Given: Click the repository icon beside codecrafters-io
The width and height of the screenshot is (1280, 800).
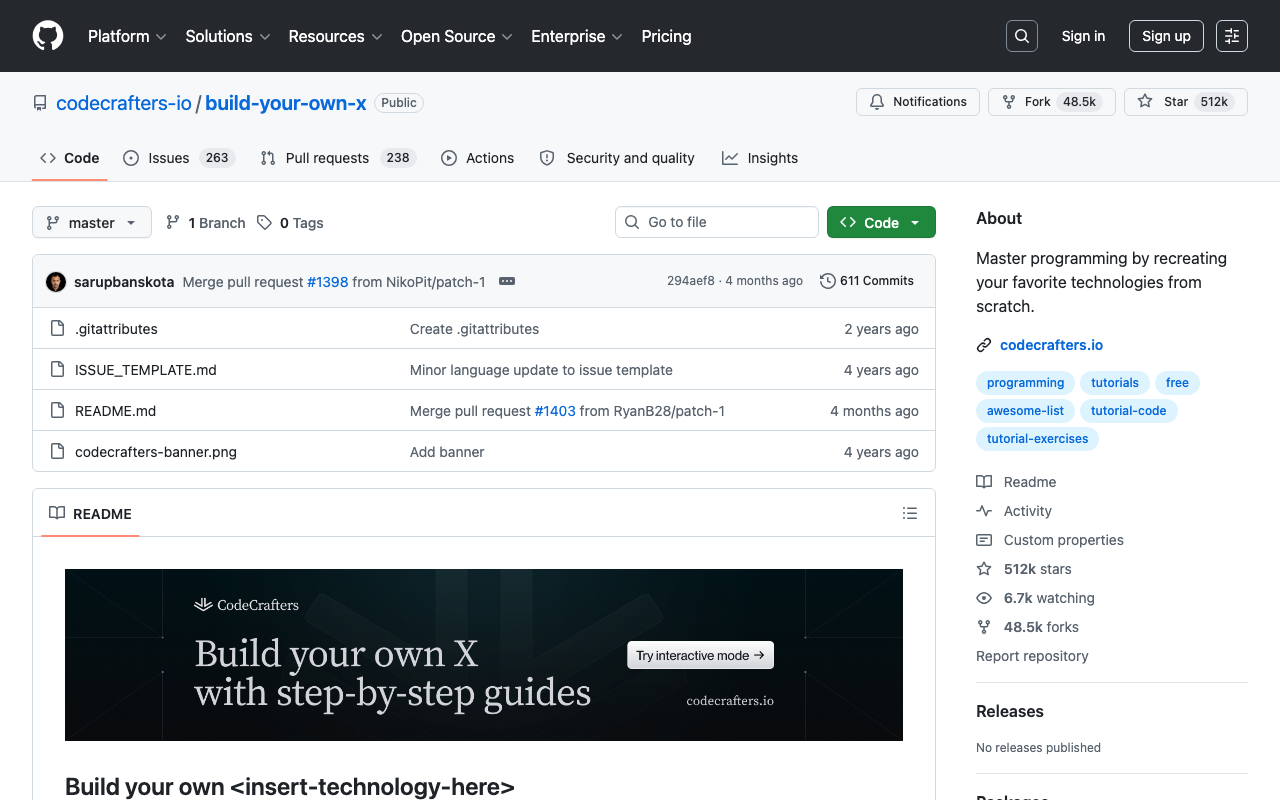Looking at the screenshot, I should point(40,103).
